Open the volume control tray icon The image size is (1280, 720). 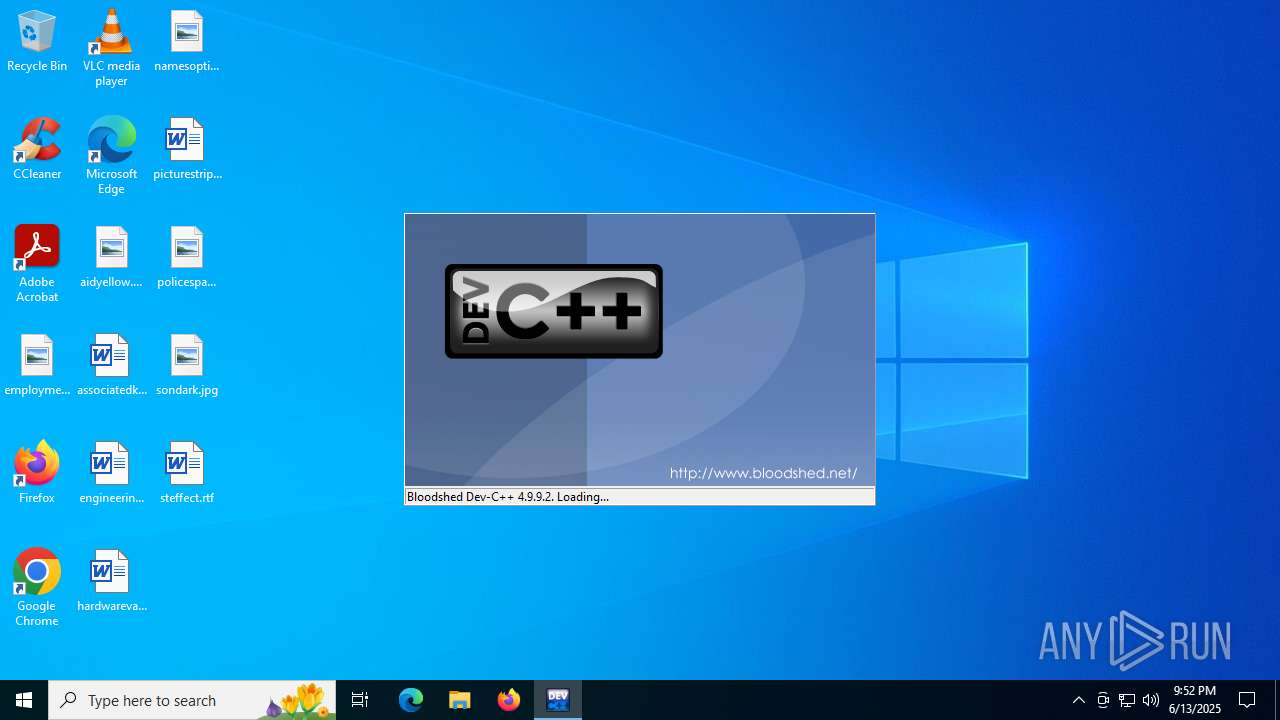coord(1151,700)
